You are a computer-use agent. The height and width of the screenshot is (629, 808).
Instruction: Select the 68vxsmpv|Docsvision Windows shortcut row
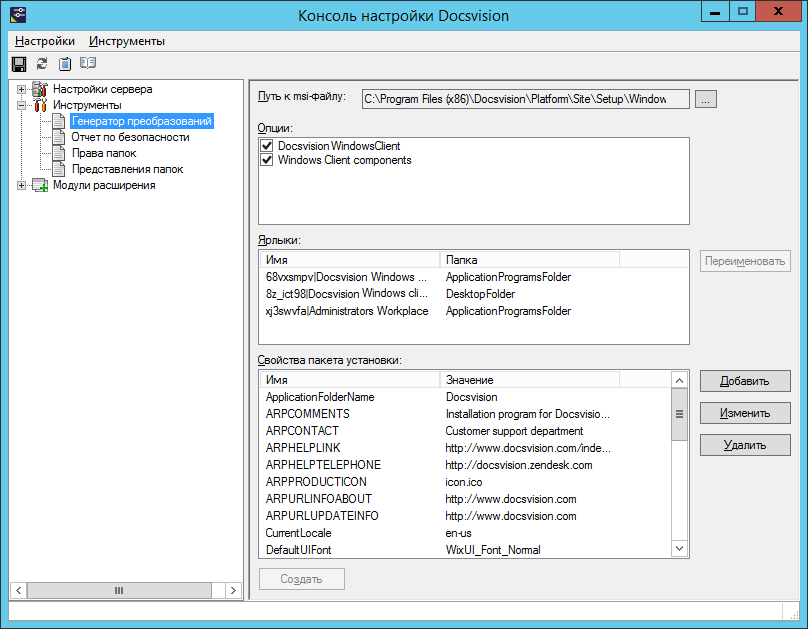click(474, 277)
